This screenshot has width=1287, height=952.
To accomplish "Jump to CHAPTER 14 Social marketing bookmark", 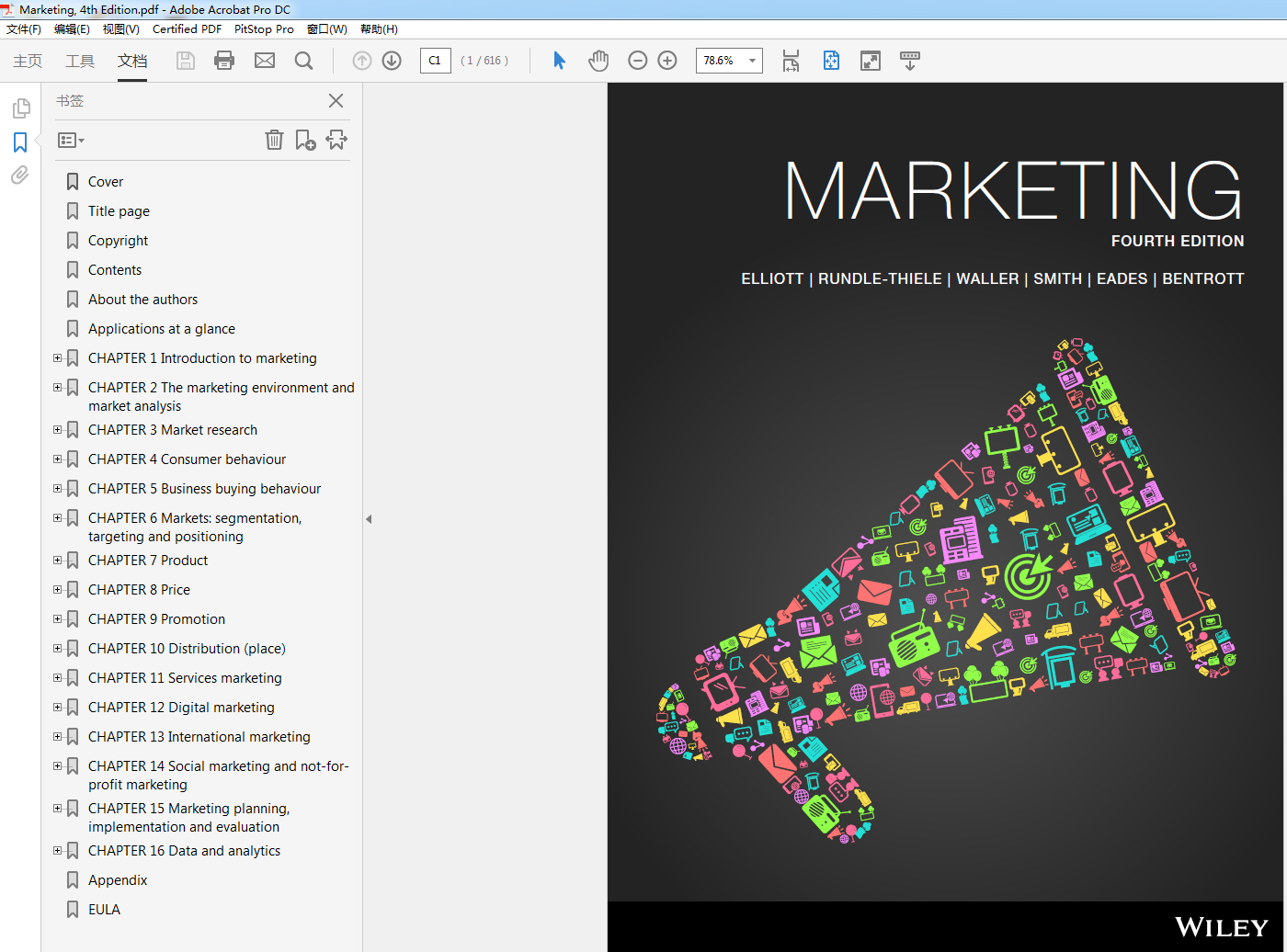I will point(219,776).
